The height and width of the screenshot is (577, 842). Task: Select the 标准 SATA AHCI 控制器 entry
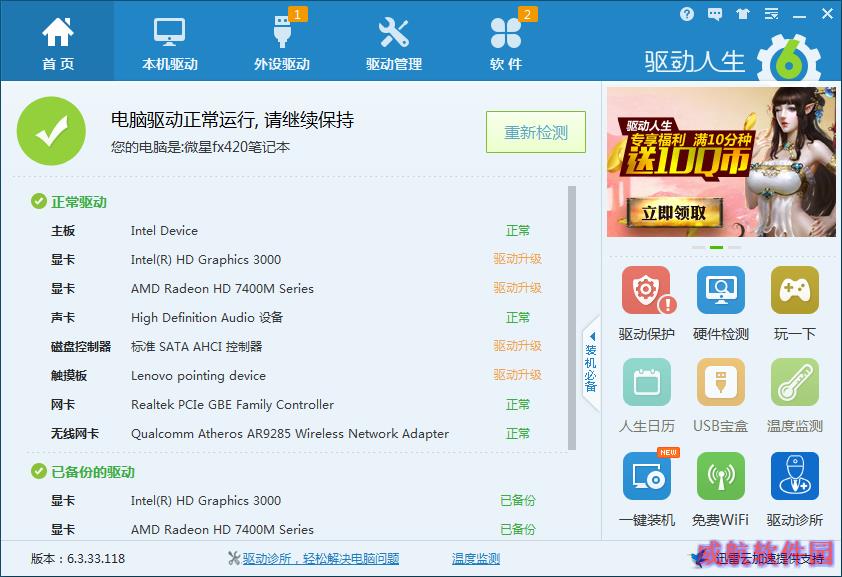[x=296, y=346]
